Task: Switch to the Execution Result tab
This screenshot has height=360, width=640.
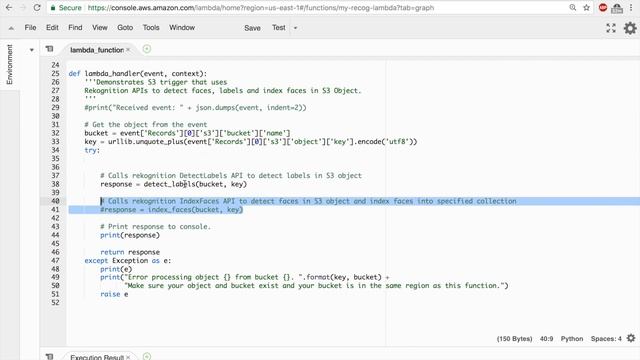Action: (x=97, y=357)
